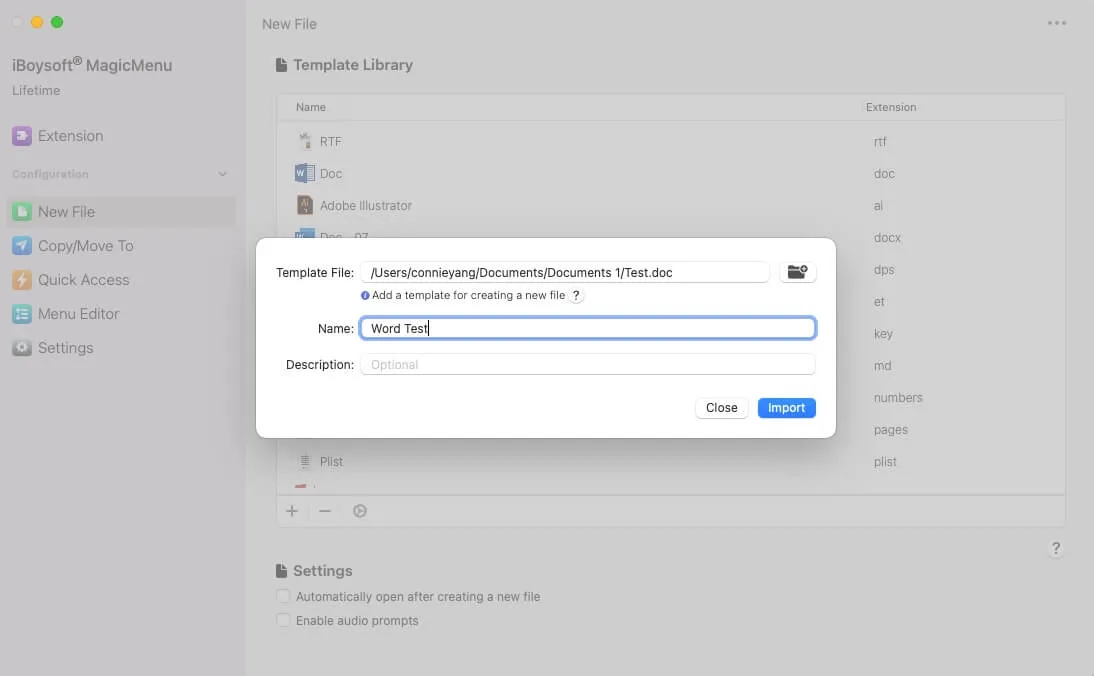This screenshot has width=1094, height=676.
Task: Enable Automatically open after creating a new file
Action: (283, 596)
